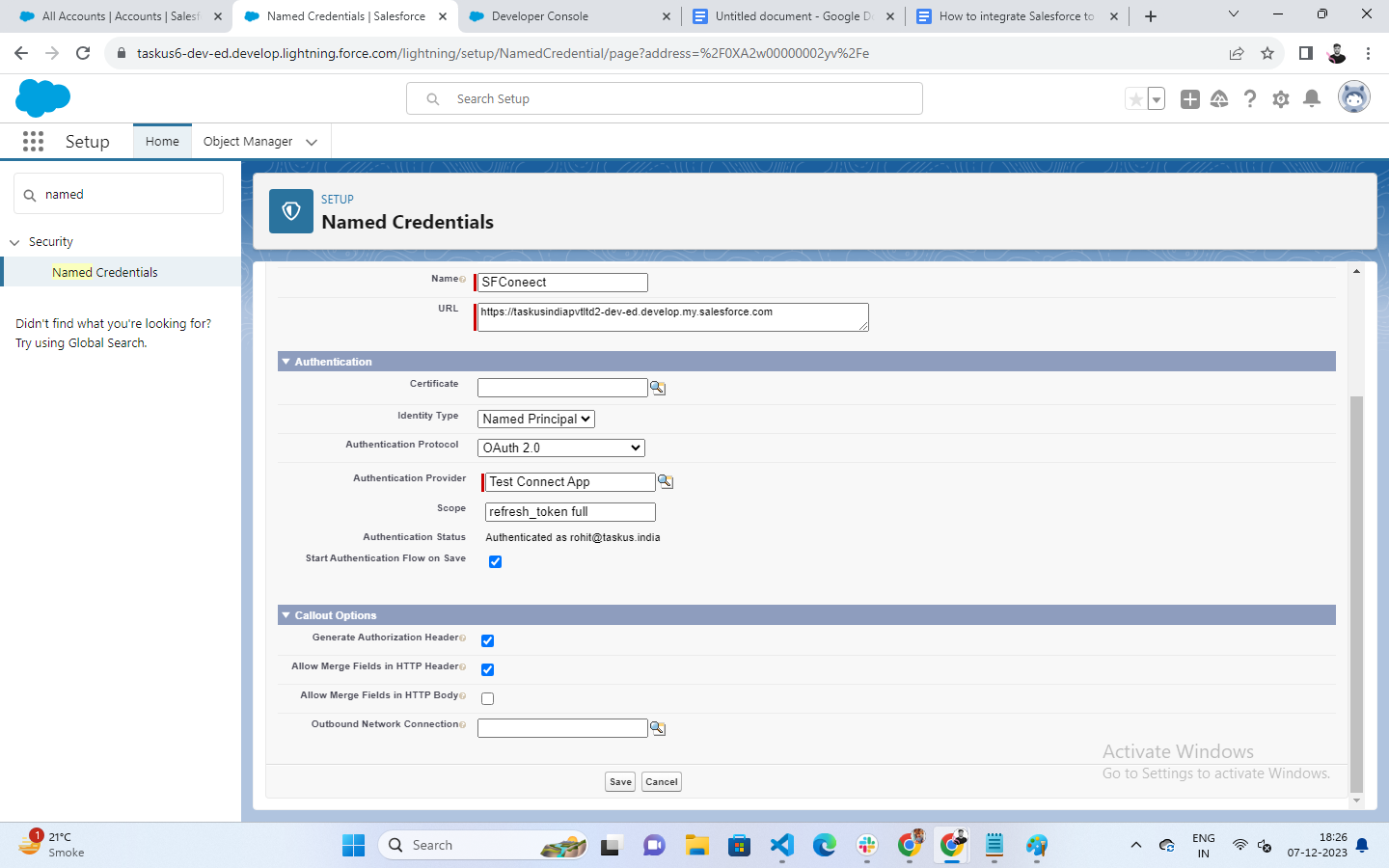This screenshot has height=868, width=1389.
Task: Open the Salesforce Help question mark
Action: click(1250, 98)
